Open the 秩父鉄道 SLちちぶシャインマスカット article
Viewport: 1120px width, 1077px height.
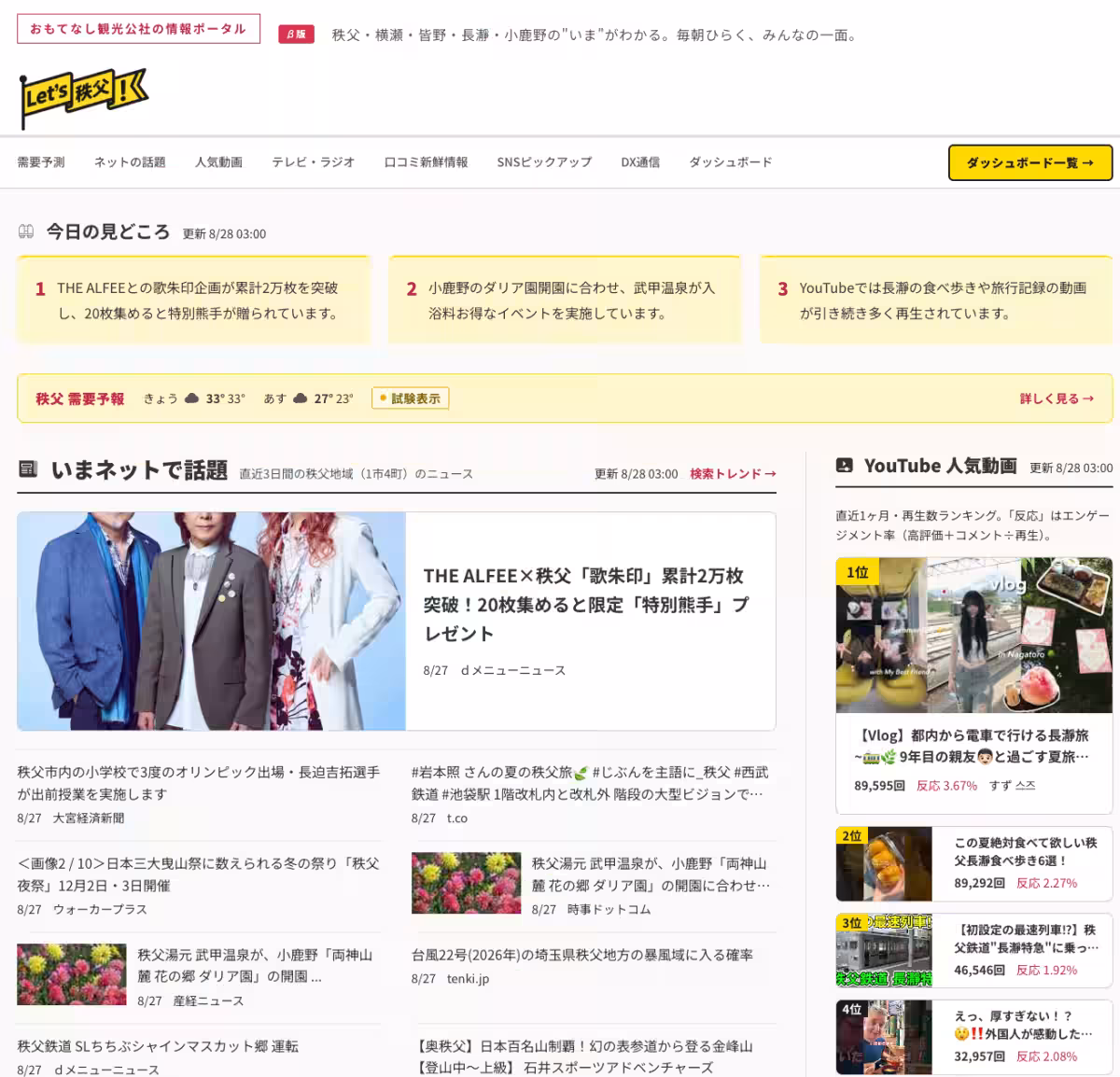[x=158, y=1046]
